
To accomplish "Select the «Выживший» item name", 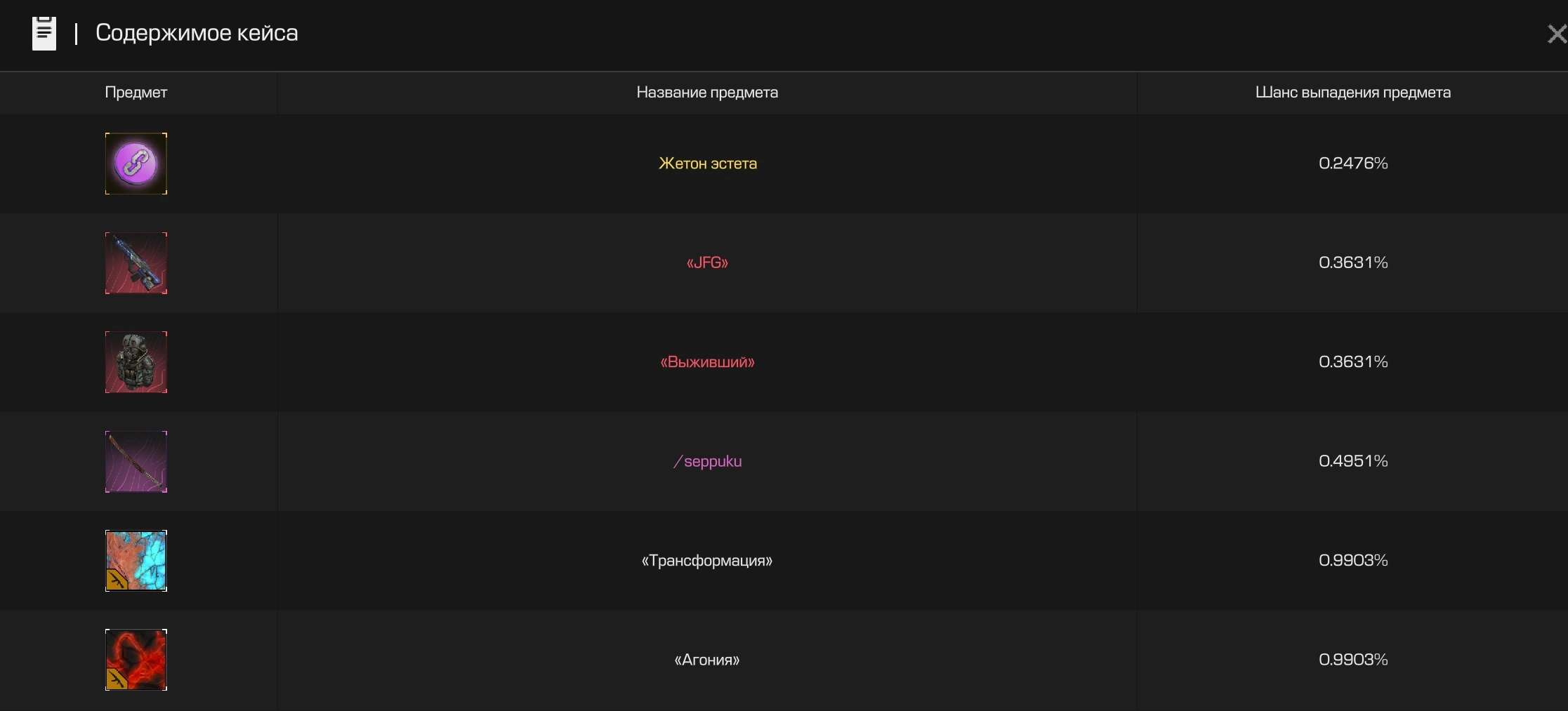I will (707, 362).
